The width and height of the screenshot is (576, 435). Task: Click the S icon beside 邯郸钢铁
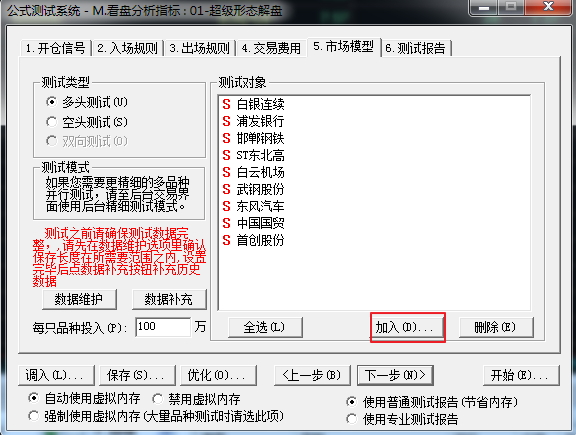[226, 138]
